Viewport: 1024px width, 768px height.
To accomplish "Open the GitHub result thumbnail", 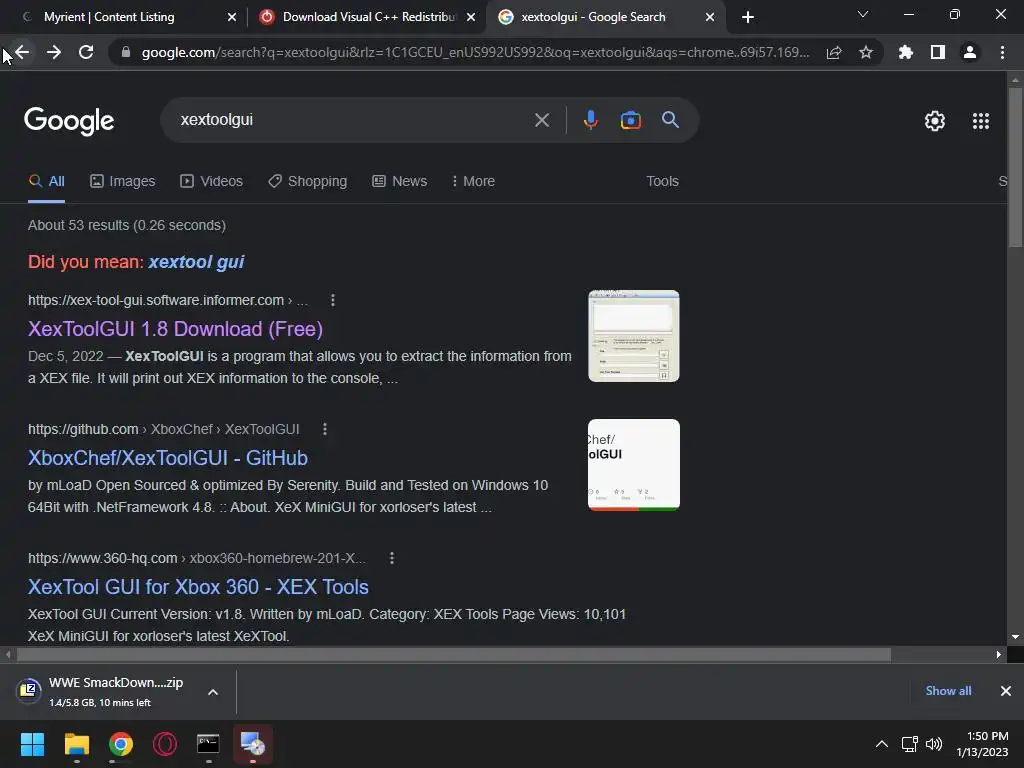I will [x=633, y=465].
